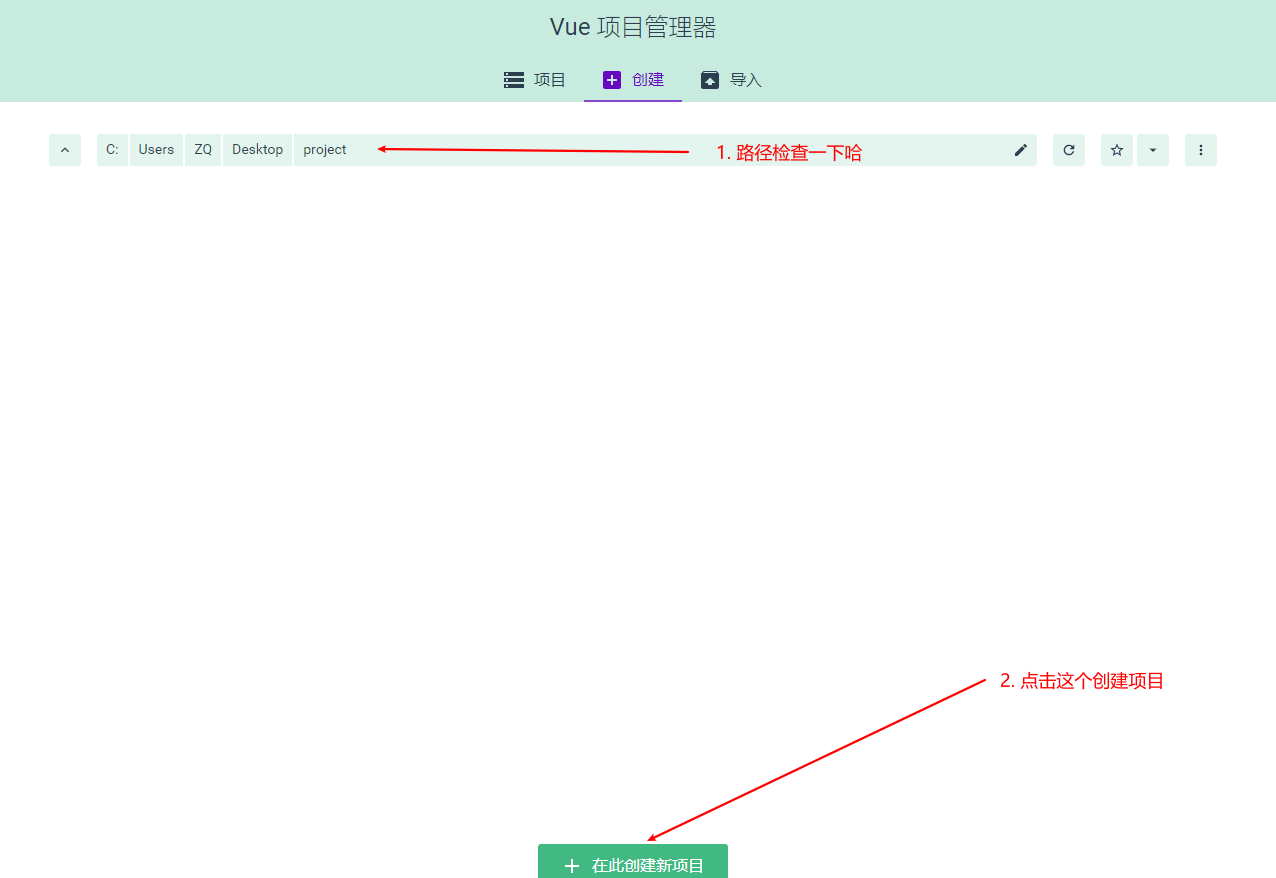Open the 导入 tab
Image resolution: width=1276 pixels, height=878 pixels.
731,80
